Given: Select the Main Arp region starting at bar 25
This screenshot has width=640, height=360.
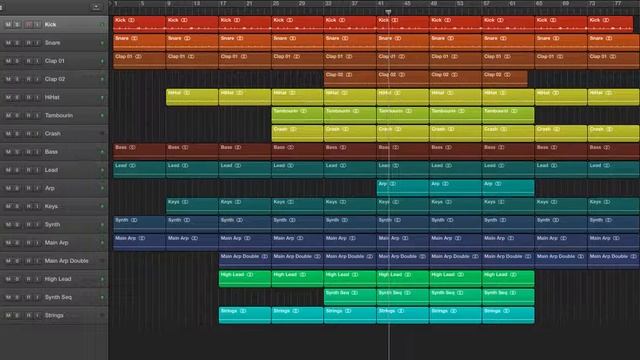Looking at the screenshot, I should click(298, 242).
